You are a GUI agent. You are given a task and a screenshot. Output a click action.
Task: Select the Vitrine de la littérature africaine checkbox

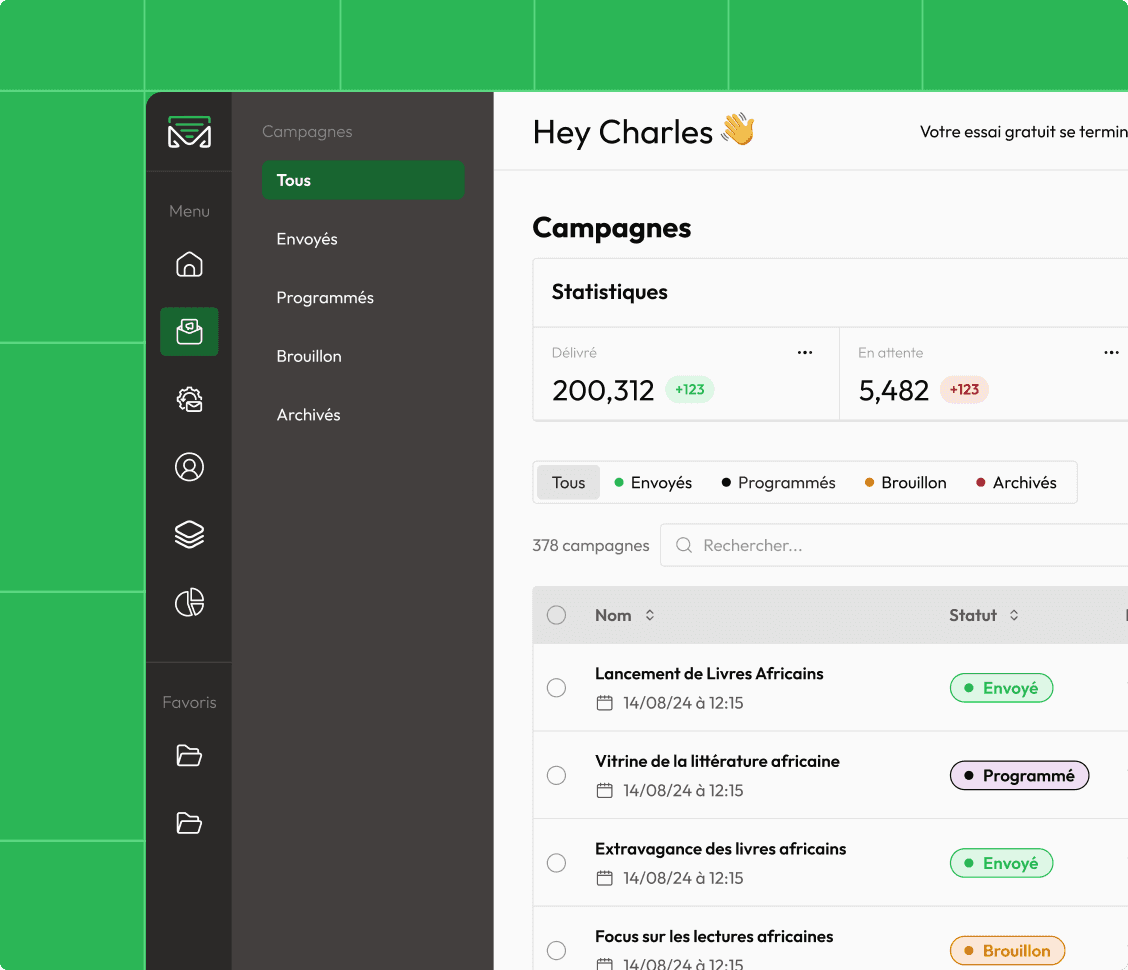pyautogui.click(x=556, y=776)
